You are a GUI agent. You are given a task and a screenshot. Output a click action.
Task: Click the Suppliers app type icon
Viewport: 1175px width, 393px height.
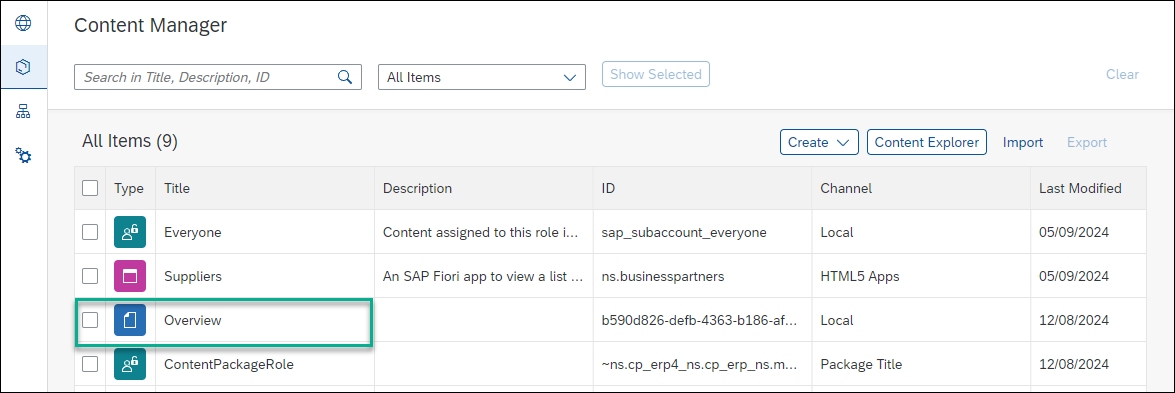[x=130, y=276]
